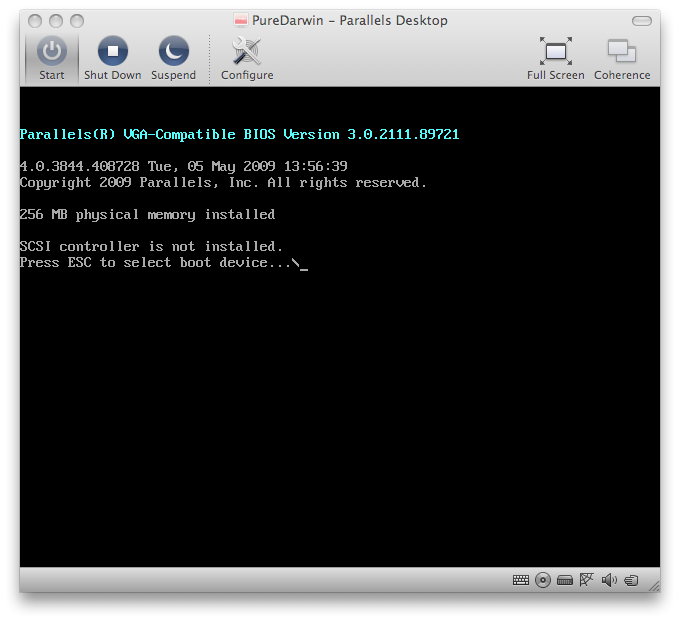
Task: Click the hard disk status icon
Action: (565, 580)
